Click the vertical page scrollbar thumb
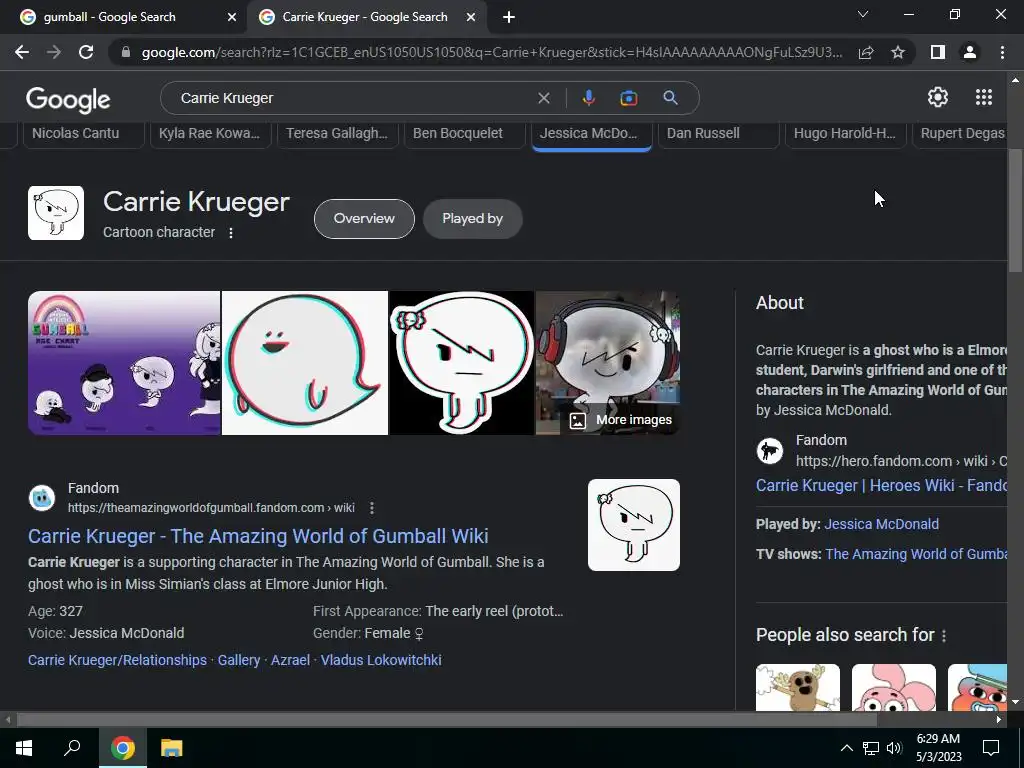 tap(1015, 210)
